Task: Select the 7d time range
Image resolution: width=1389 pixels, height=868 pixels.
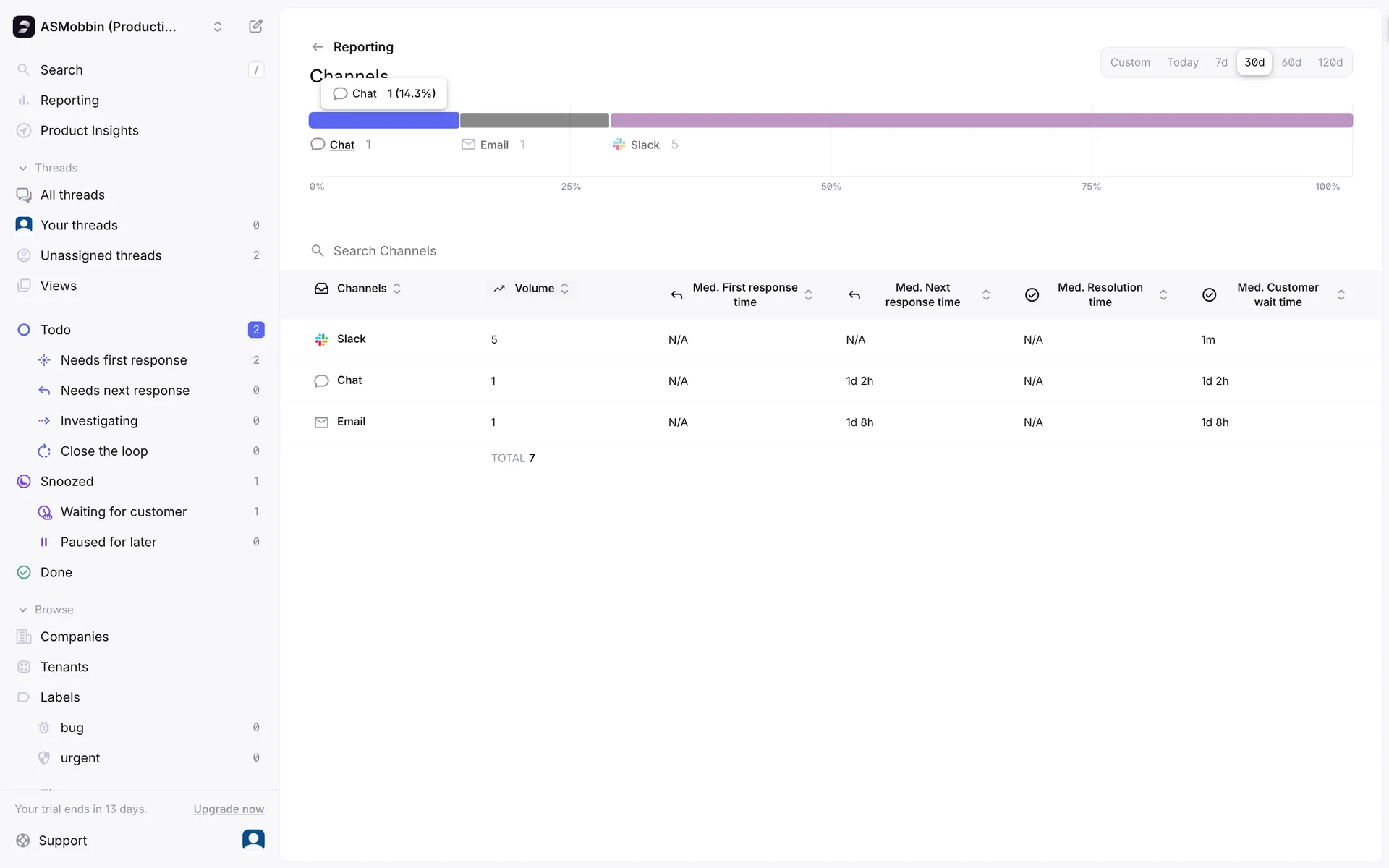Action: [1221, 62]
